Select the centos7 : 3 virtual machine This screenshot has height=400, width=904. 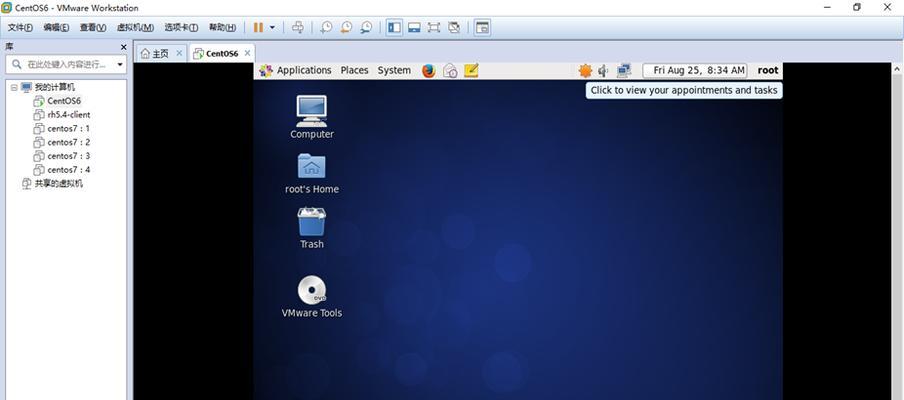(x=69, y=156)
